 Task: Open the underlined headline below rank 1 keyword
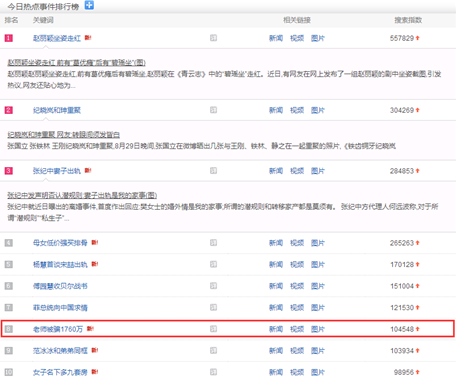(x=76, y=63)
